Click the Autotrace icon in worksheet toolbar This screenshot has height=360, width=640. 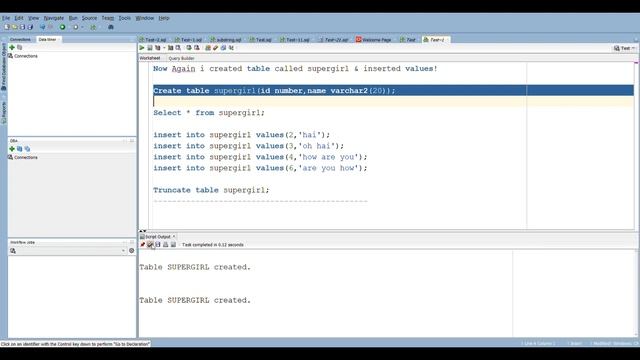pos(171,48)
